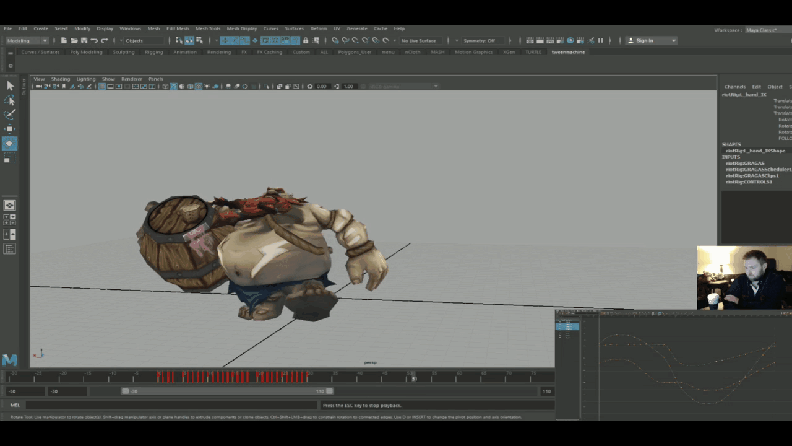This screenshot has height=446, width=792.
Task: Switch to two-pane stacked layout
Action: point(10,234)
